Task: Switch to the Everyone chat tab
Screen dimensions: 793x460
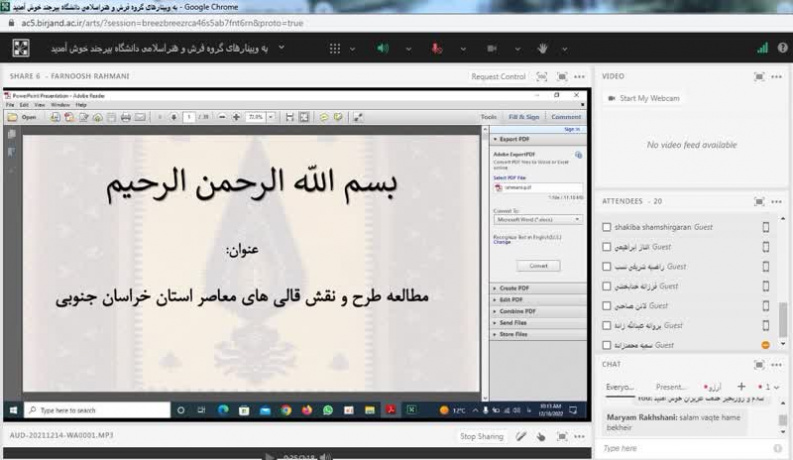Action: pos(620,385)
